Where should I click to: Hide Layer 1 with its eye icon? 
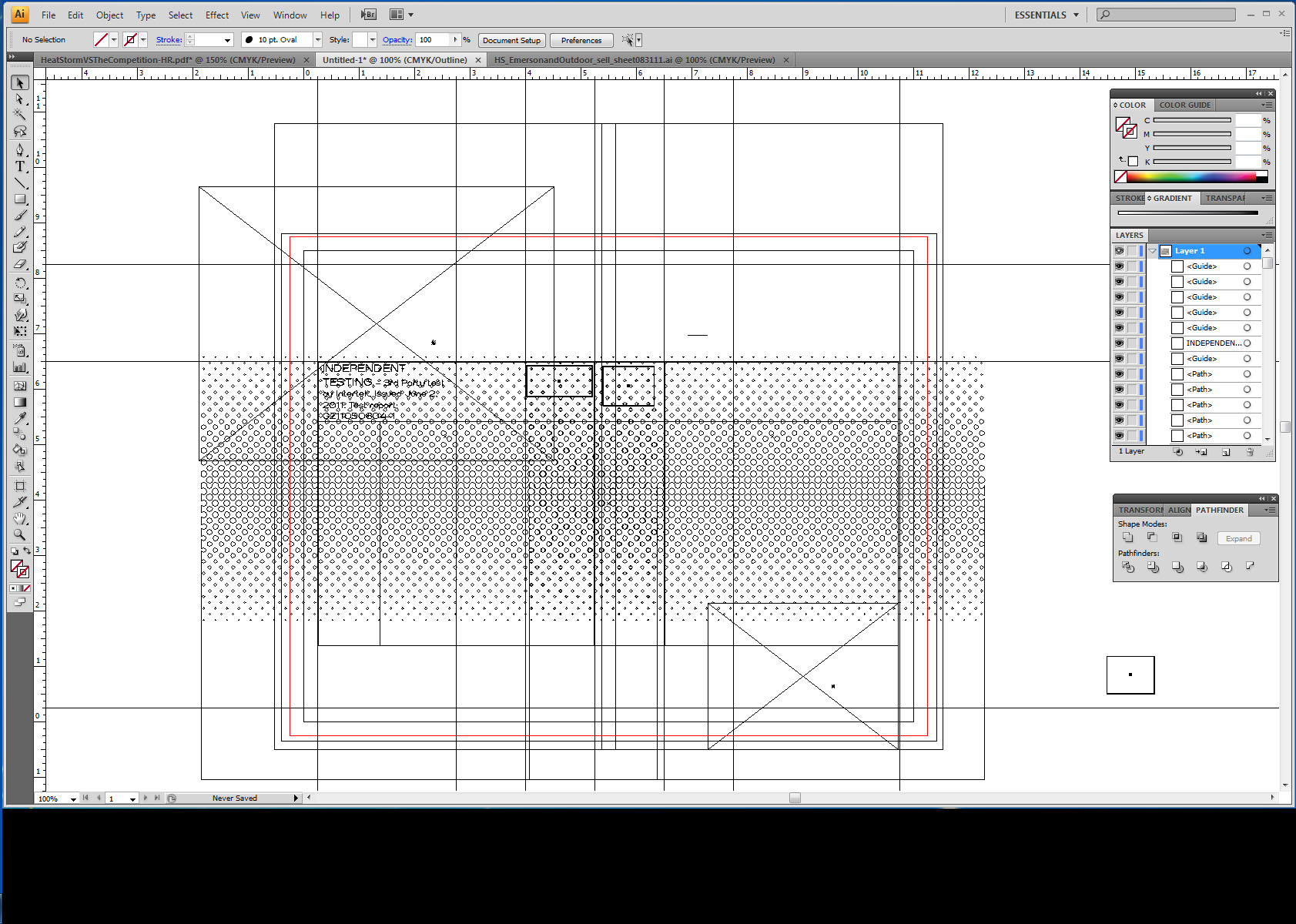[1119, 251]
